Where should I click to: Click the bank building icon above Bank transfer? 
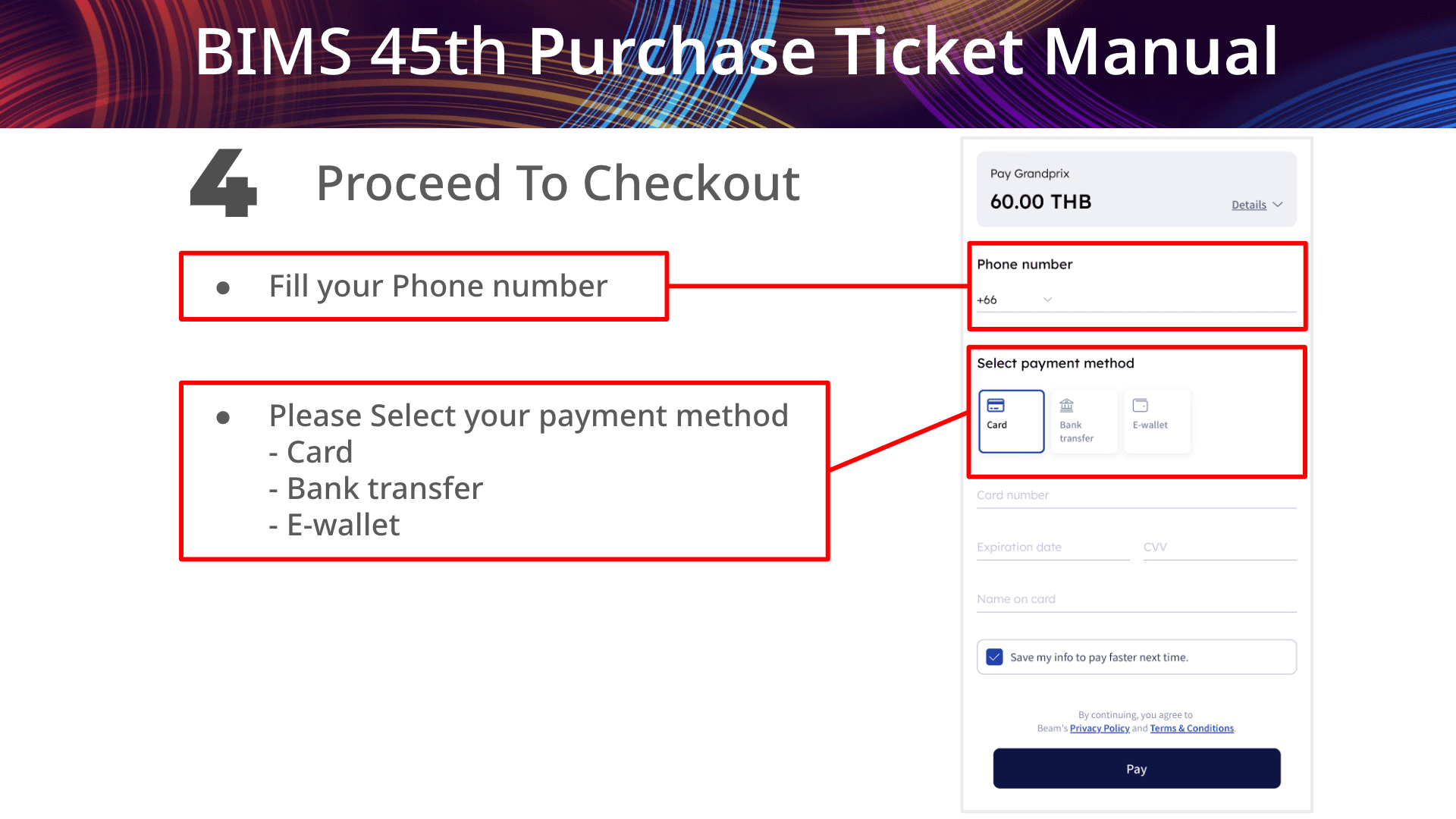click(x=1068, y=406)
